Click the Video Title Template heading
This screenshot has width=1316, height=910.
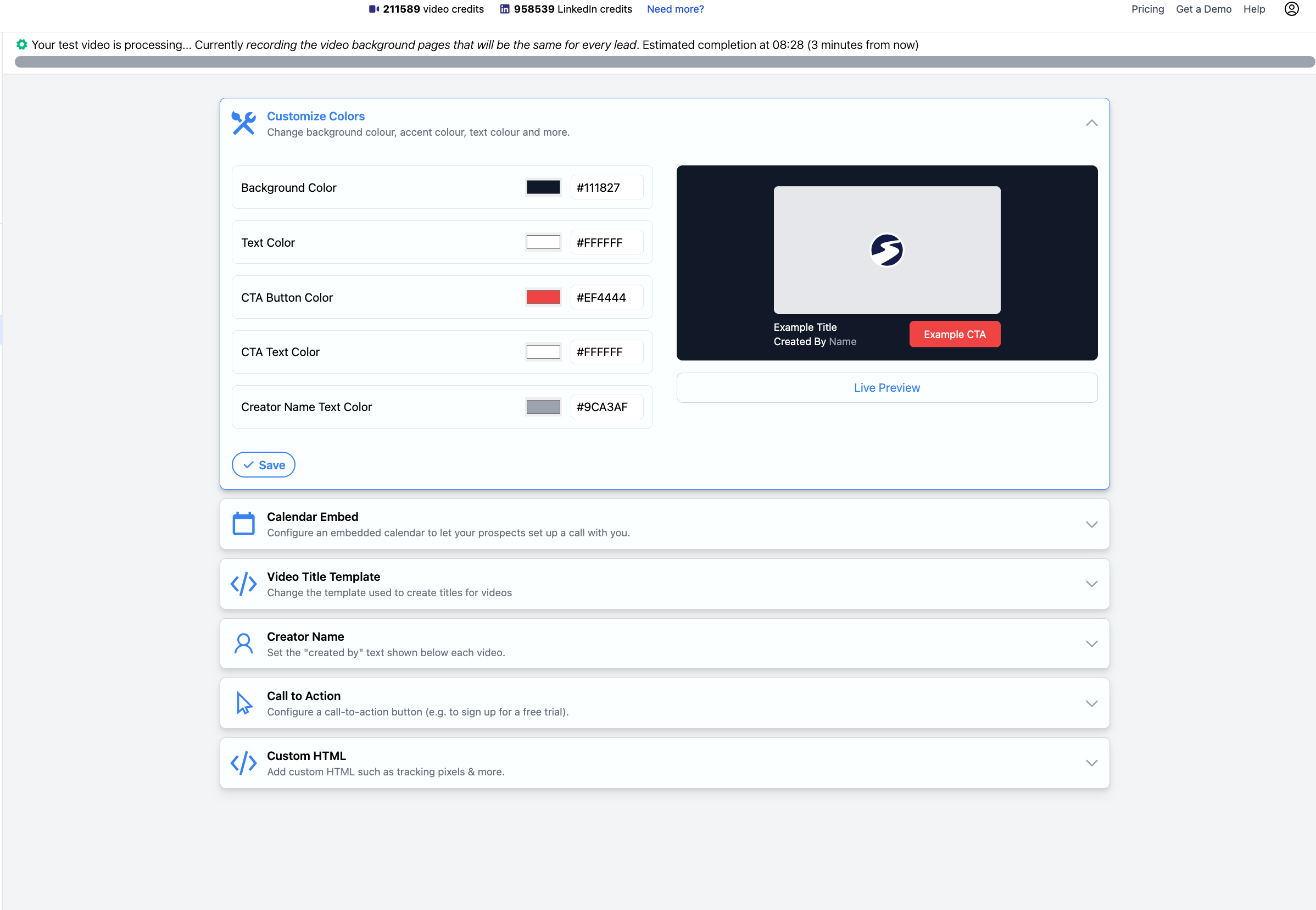pyautogui.click(x=323, y=576)
